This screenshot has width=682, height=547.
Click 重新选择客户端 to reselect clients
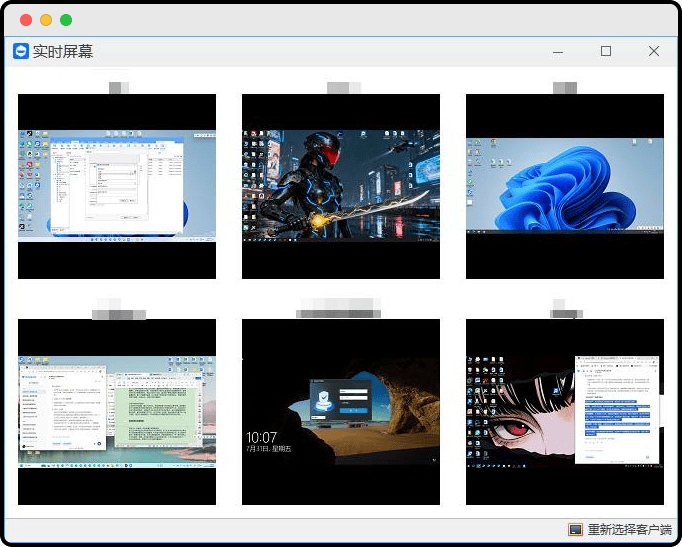pyautogui.click(x=629, y=529)
